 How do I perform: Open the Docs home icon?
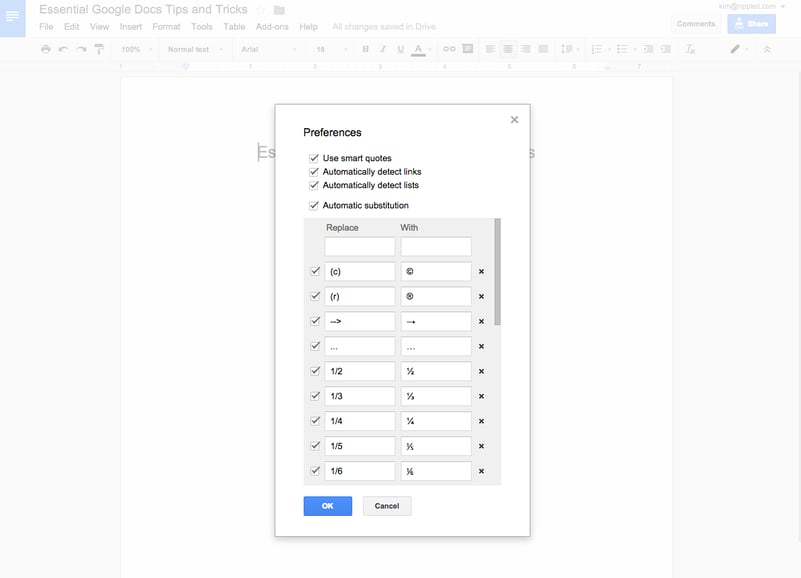(12, 16)
